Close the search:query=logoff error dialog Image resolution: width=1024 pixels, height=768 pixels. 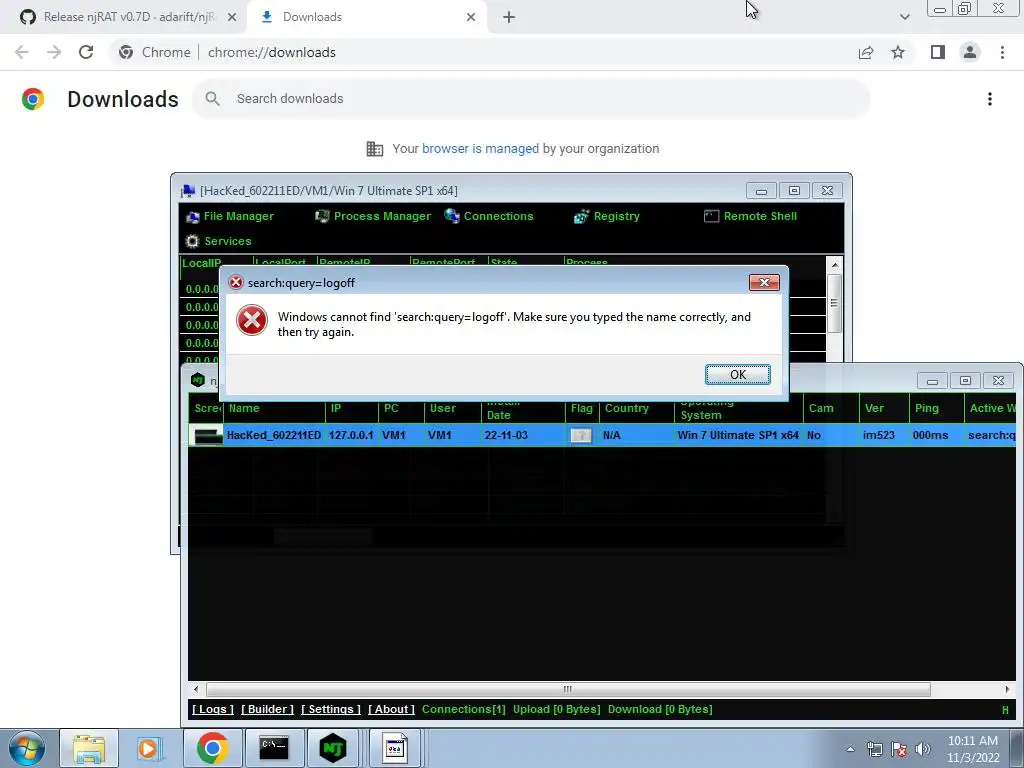764,282
